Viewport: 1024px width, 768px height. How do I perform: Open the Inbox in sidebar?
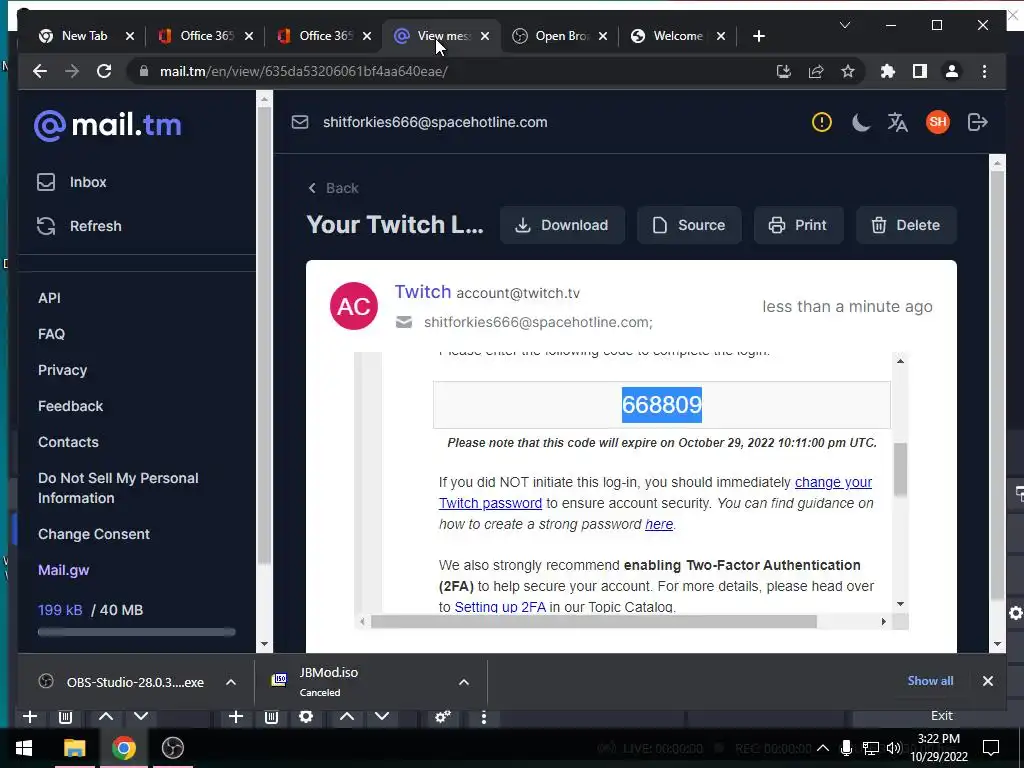coord(72,182)
